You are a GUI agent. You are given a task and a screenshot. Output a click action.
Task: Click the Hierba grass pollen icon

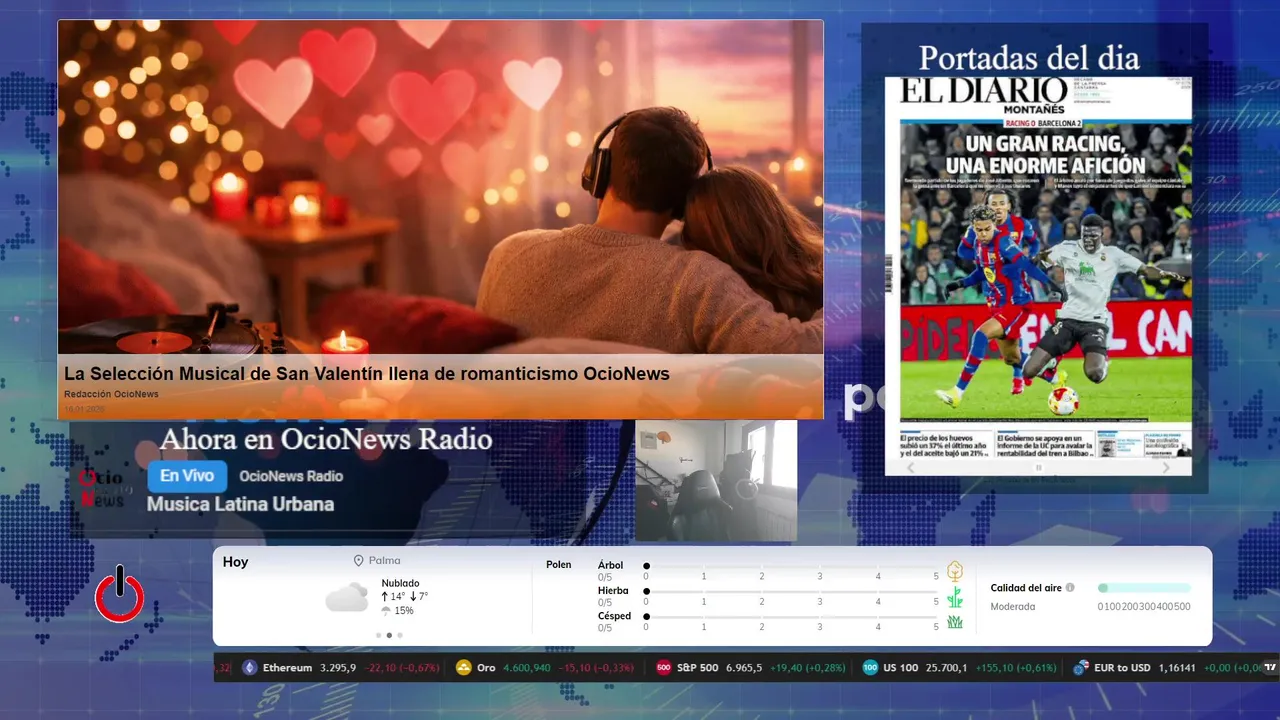pos(955,597)
